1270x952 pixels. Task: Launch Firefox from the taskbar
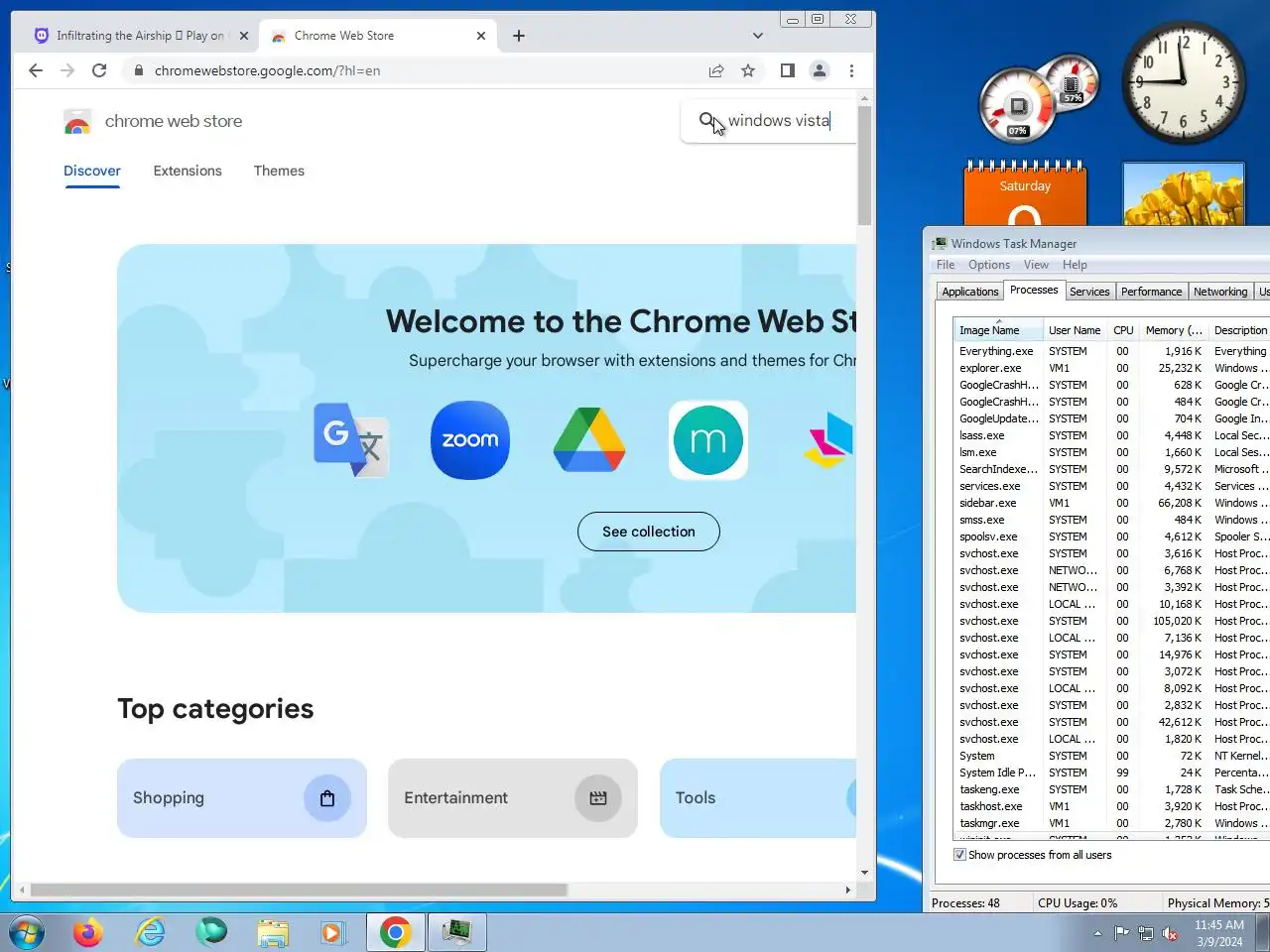coord(88,933)
